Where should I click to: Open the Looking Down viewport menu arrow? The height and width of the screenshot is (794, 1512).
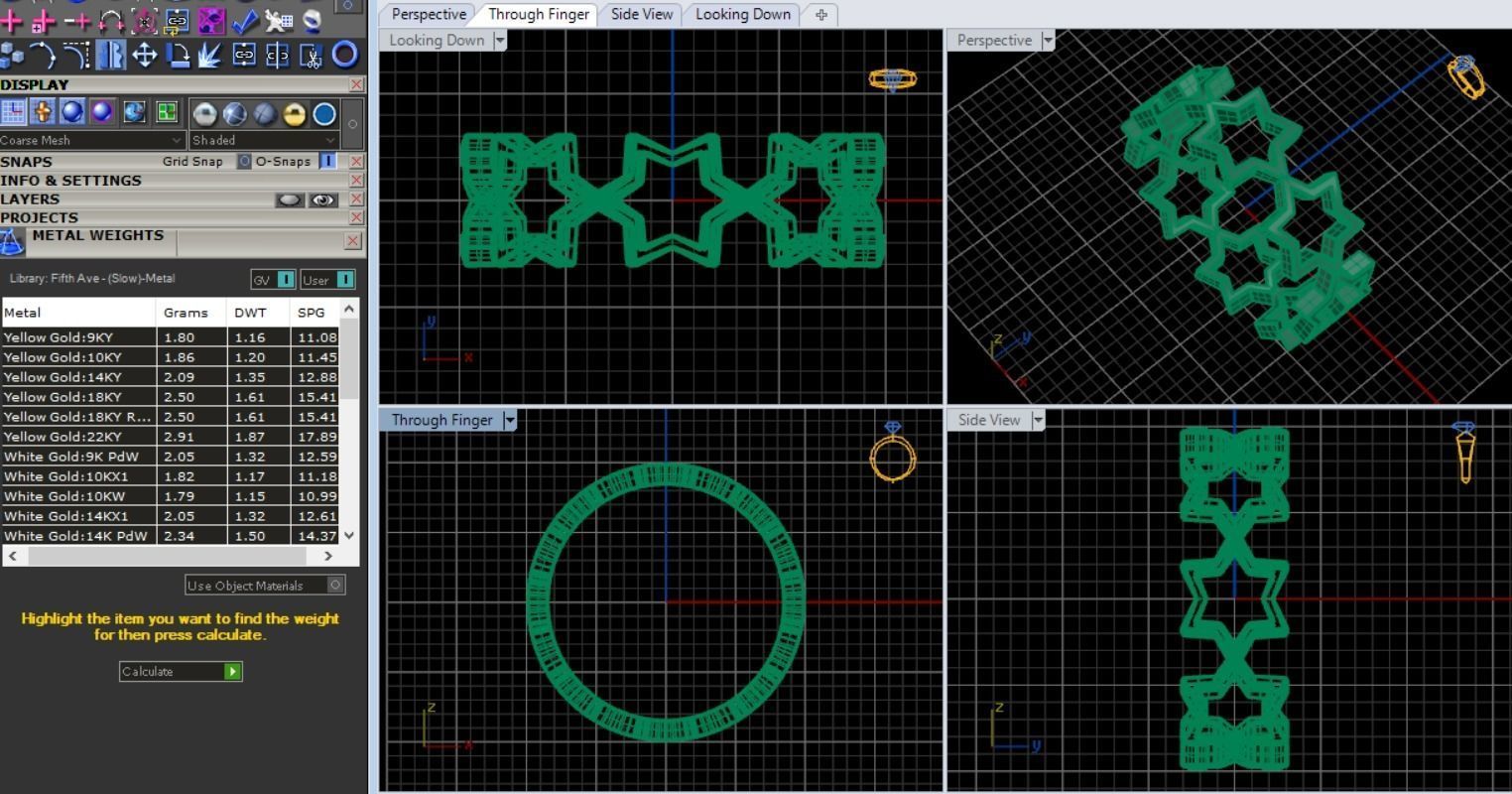[x=500, y=40]
